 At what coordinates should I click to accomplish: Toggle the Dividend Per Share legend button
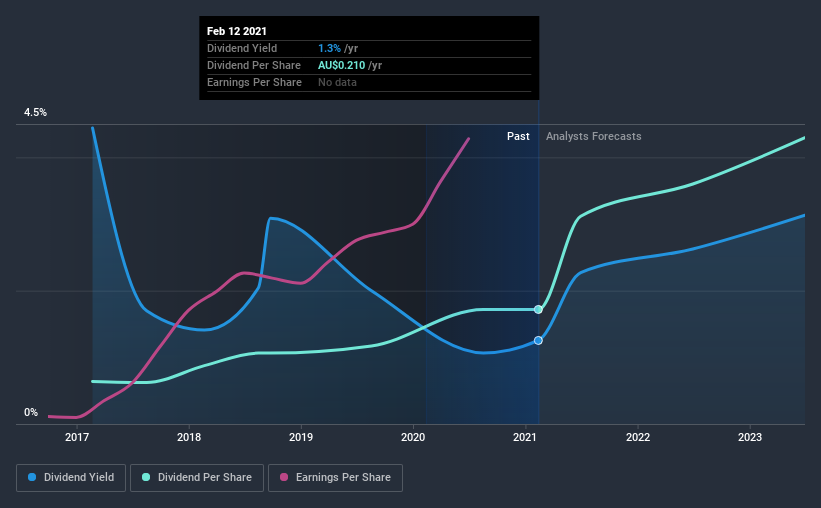click(x=197, y=478)
